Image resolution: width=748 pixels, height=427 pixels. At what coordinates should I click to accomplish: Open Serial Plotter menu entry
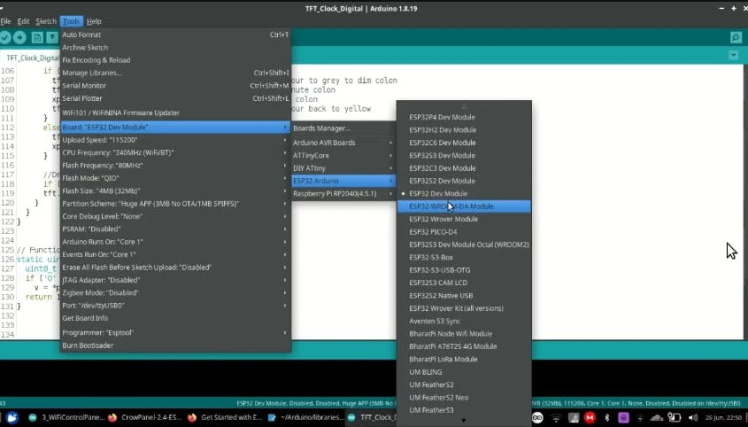(x=176, y=98)
